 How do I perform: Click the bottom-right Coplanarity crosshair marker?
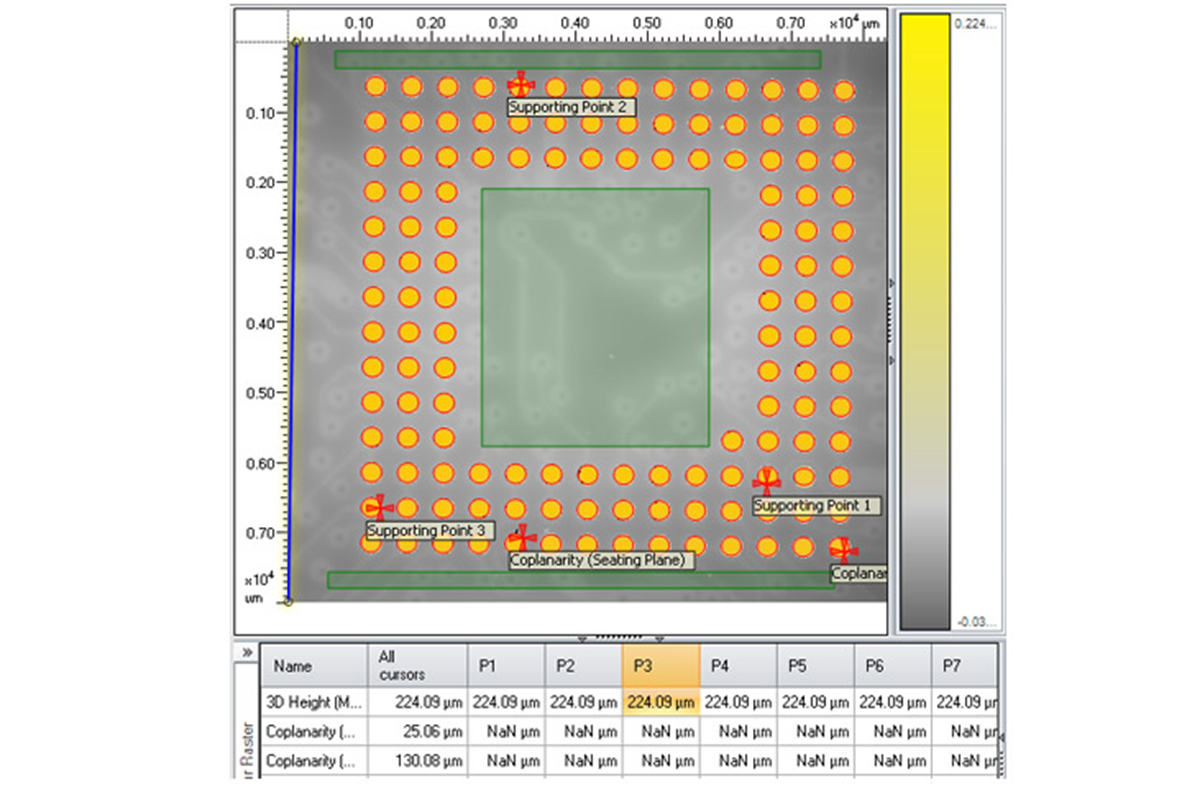[844, 549]
